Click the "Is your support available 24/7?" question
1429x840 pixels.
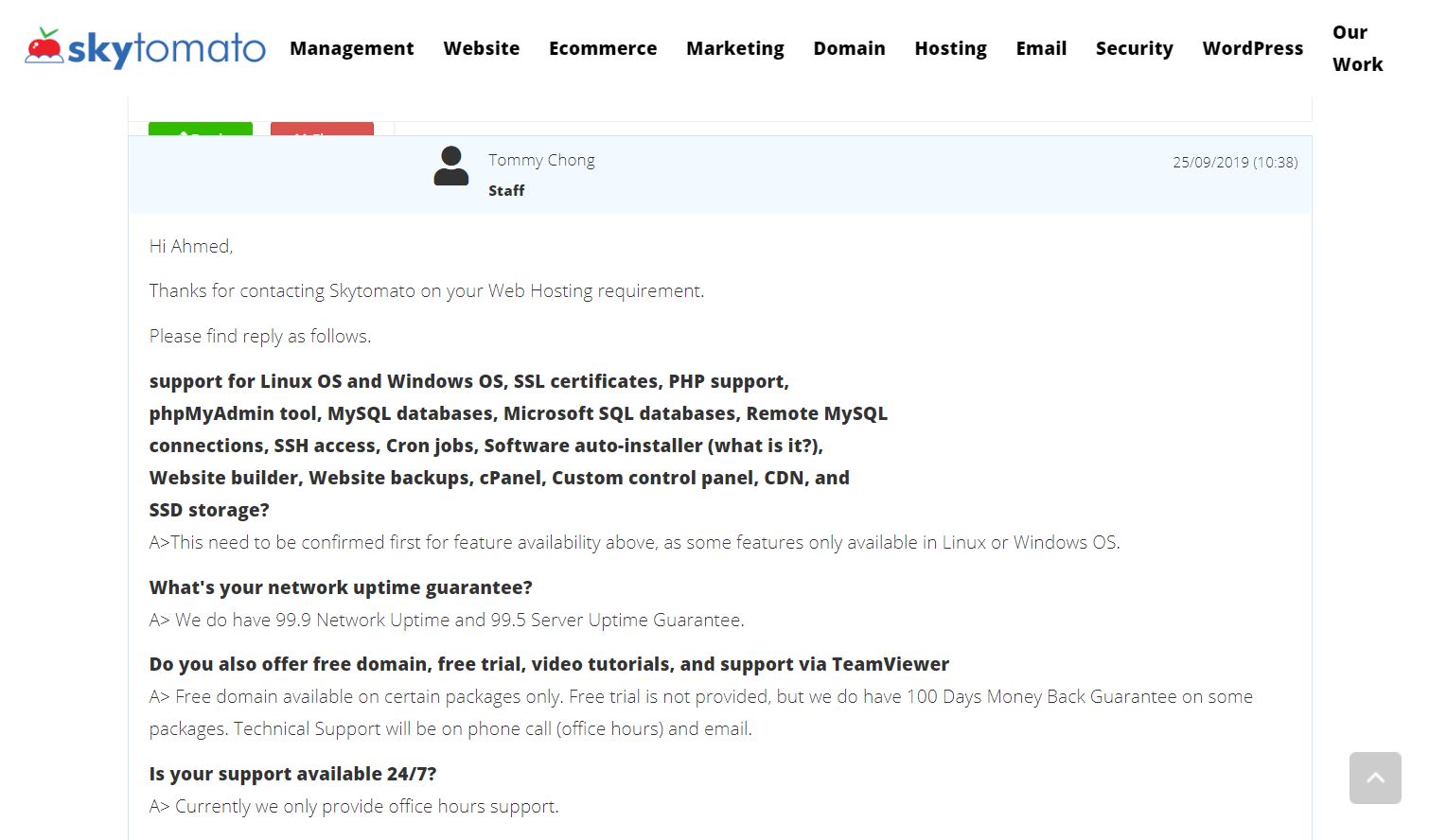tap(292, 774)
